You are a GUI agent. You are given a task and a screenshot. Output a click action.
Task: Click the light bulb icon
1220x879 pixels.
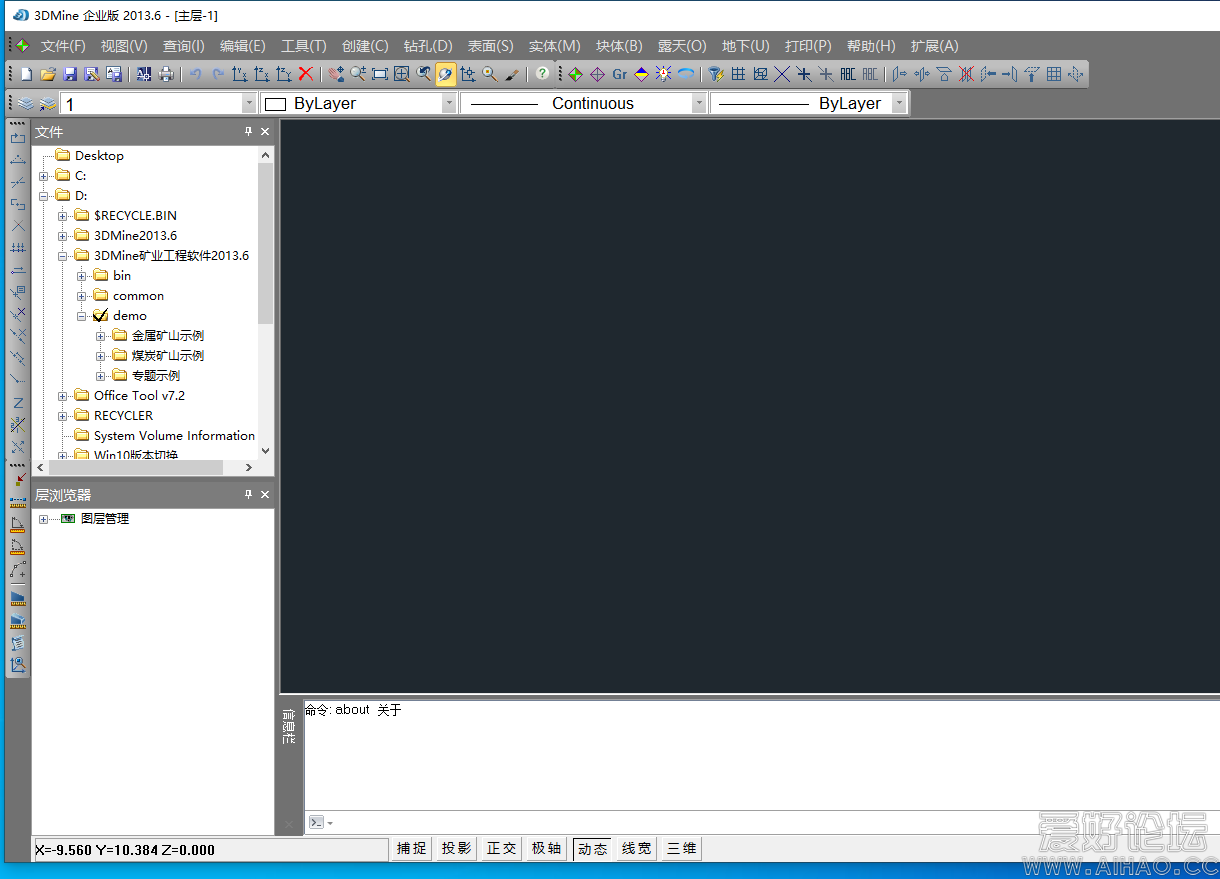(663, 74)
